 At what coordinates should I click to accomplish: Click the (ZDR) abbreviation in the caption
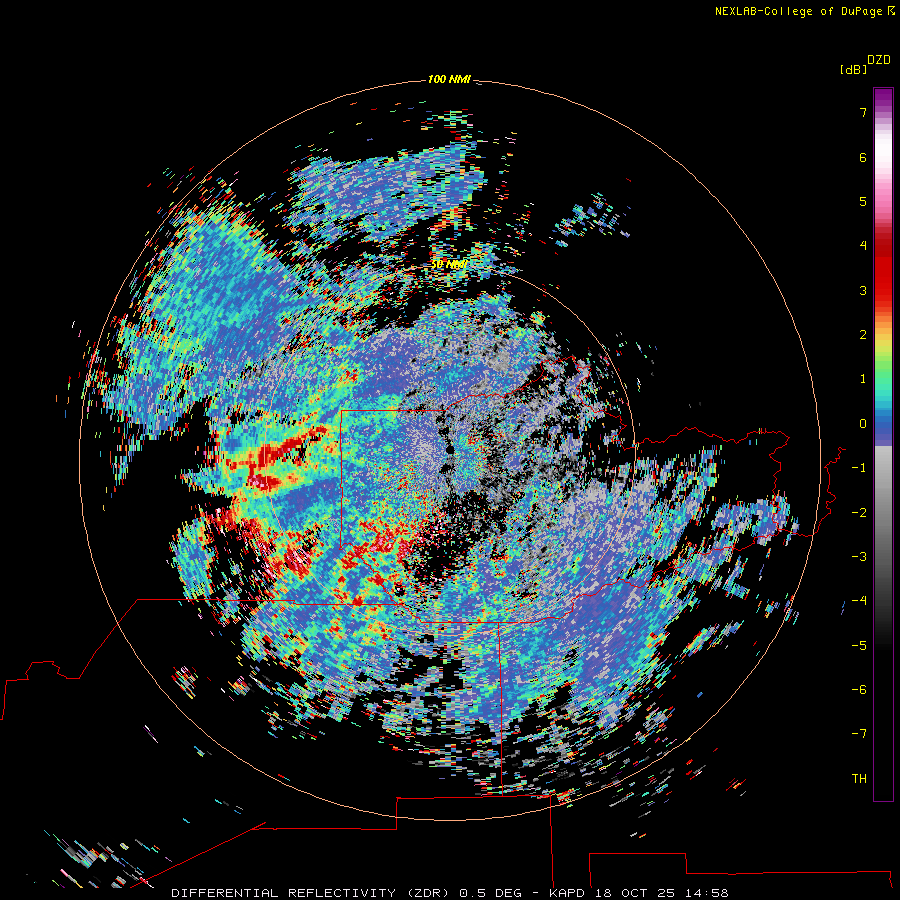tap(429, 893)
